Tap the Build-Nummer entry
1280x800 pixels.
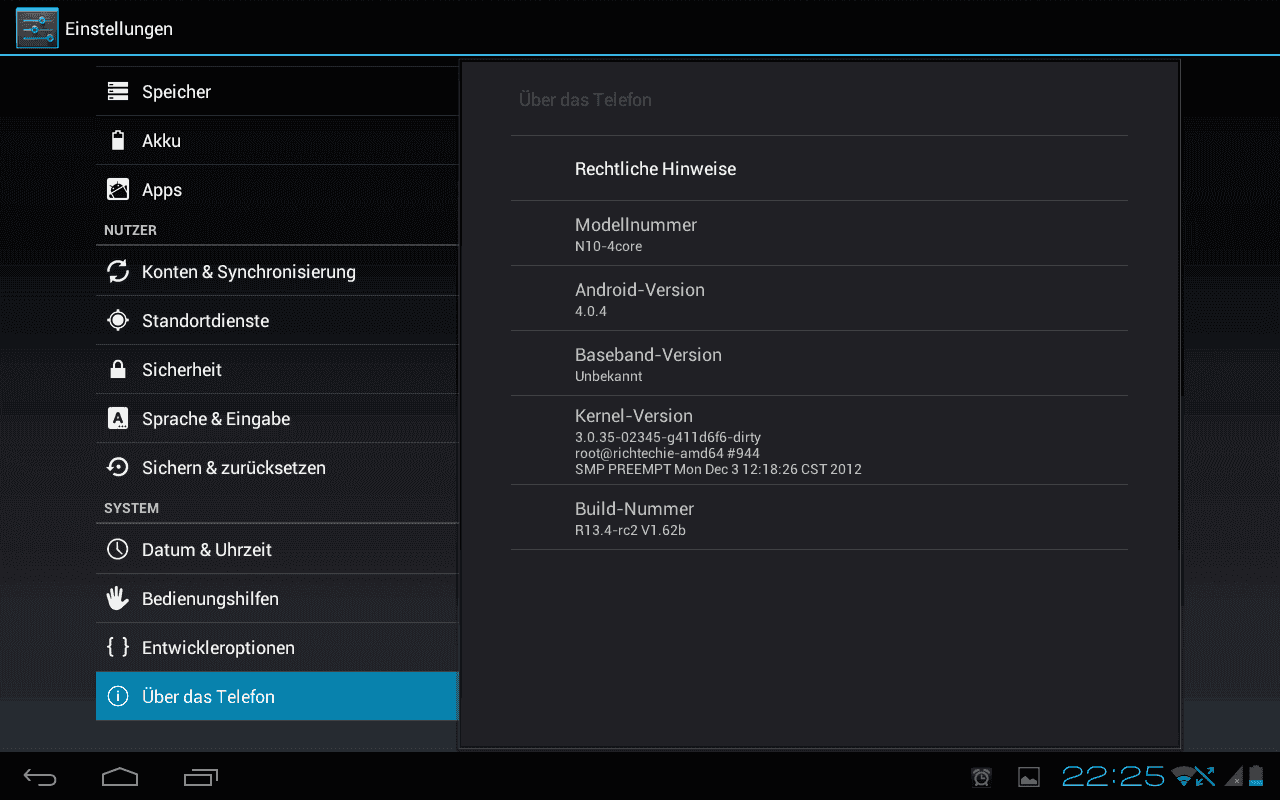click(x=819, y=518)
